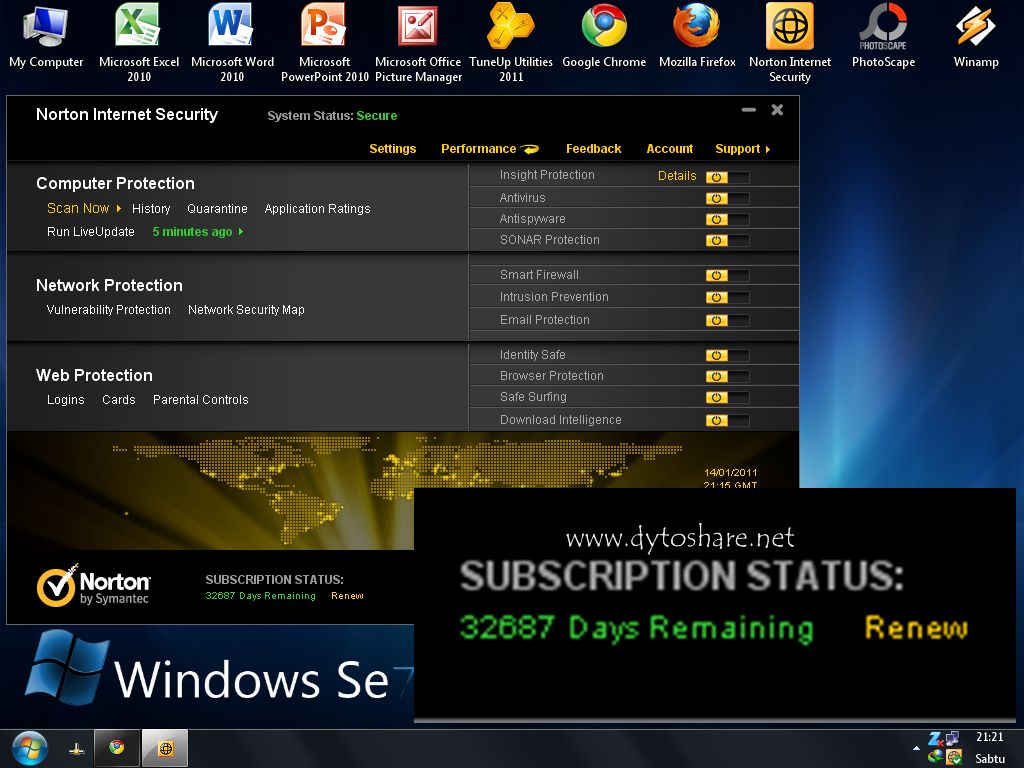Open Logins under Web Protection
This screenshot has height=768, width=1024.
(65, 400)
